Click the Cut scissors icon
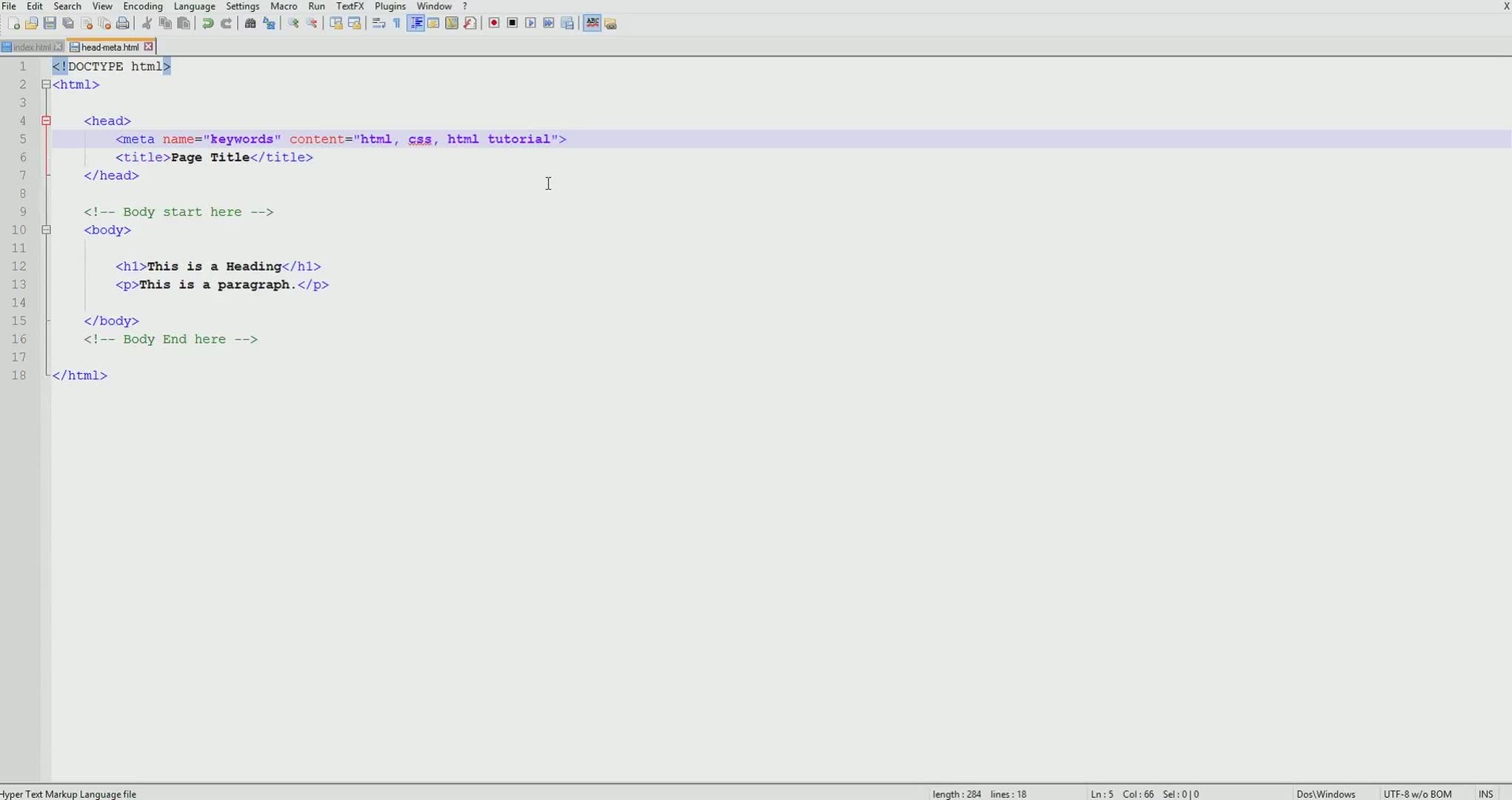This screenshot has width=1512, height=800. 147,24
